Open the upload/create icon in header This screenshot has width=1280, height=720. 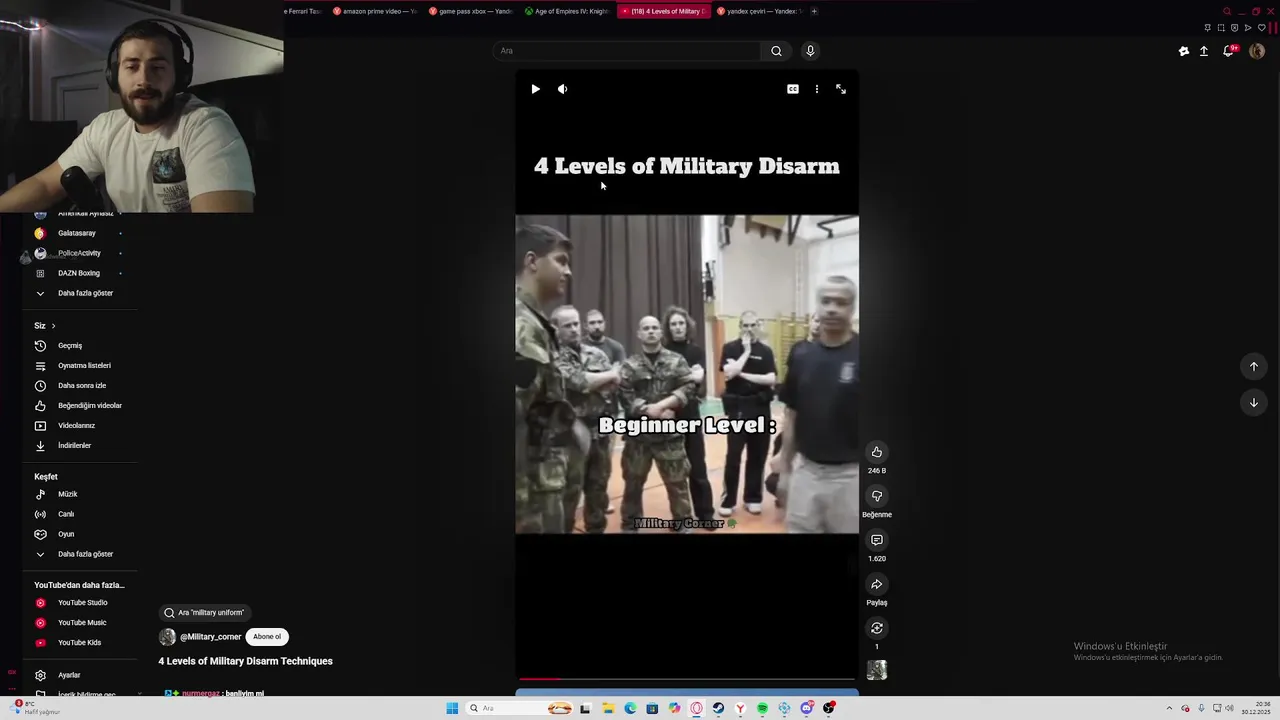coord(1204,51)
